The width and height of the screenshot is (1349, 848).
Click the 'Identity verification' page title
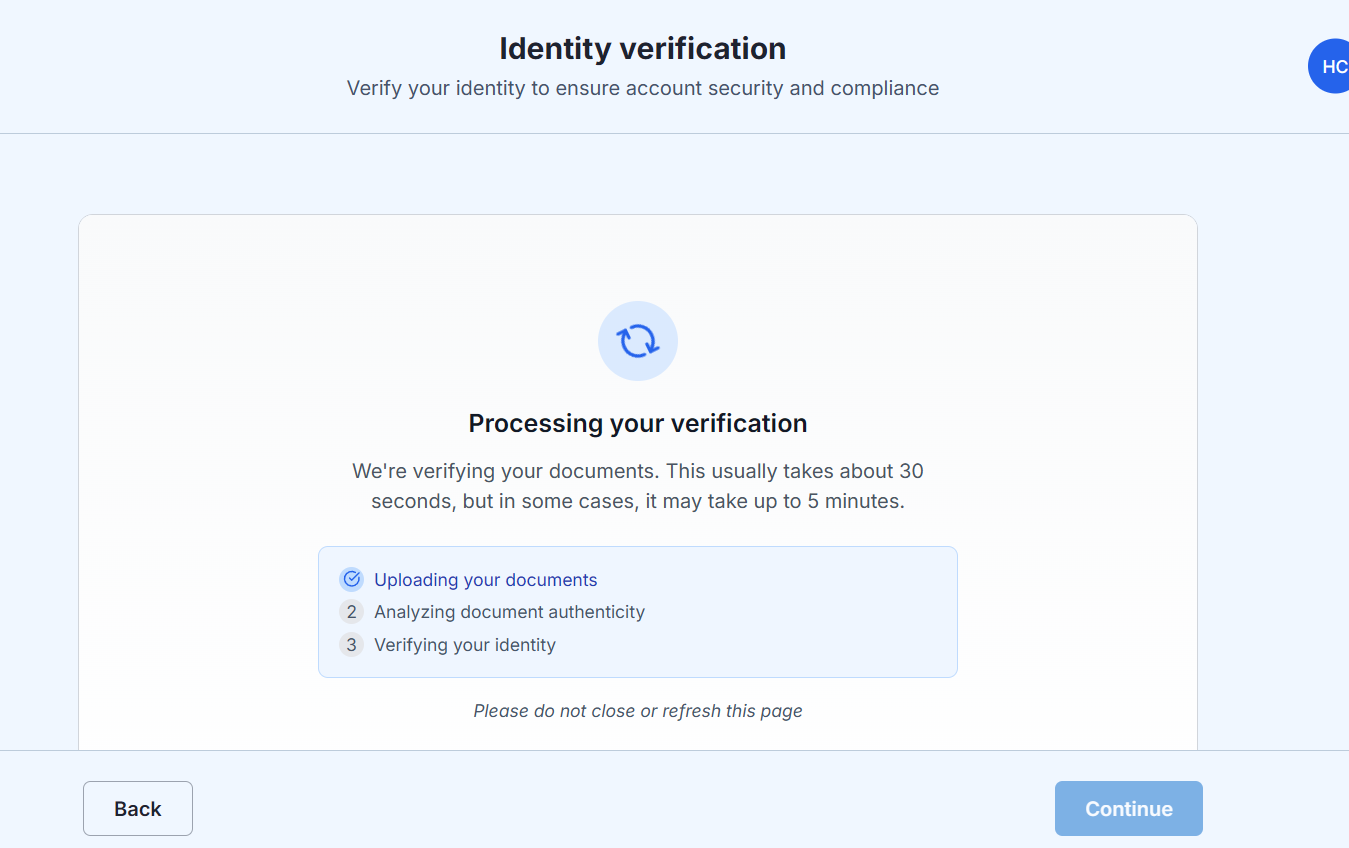[x=643, y=48]
